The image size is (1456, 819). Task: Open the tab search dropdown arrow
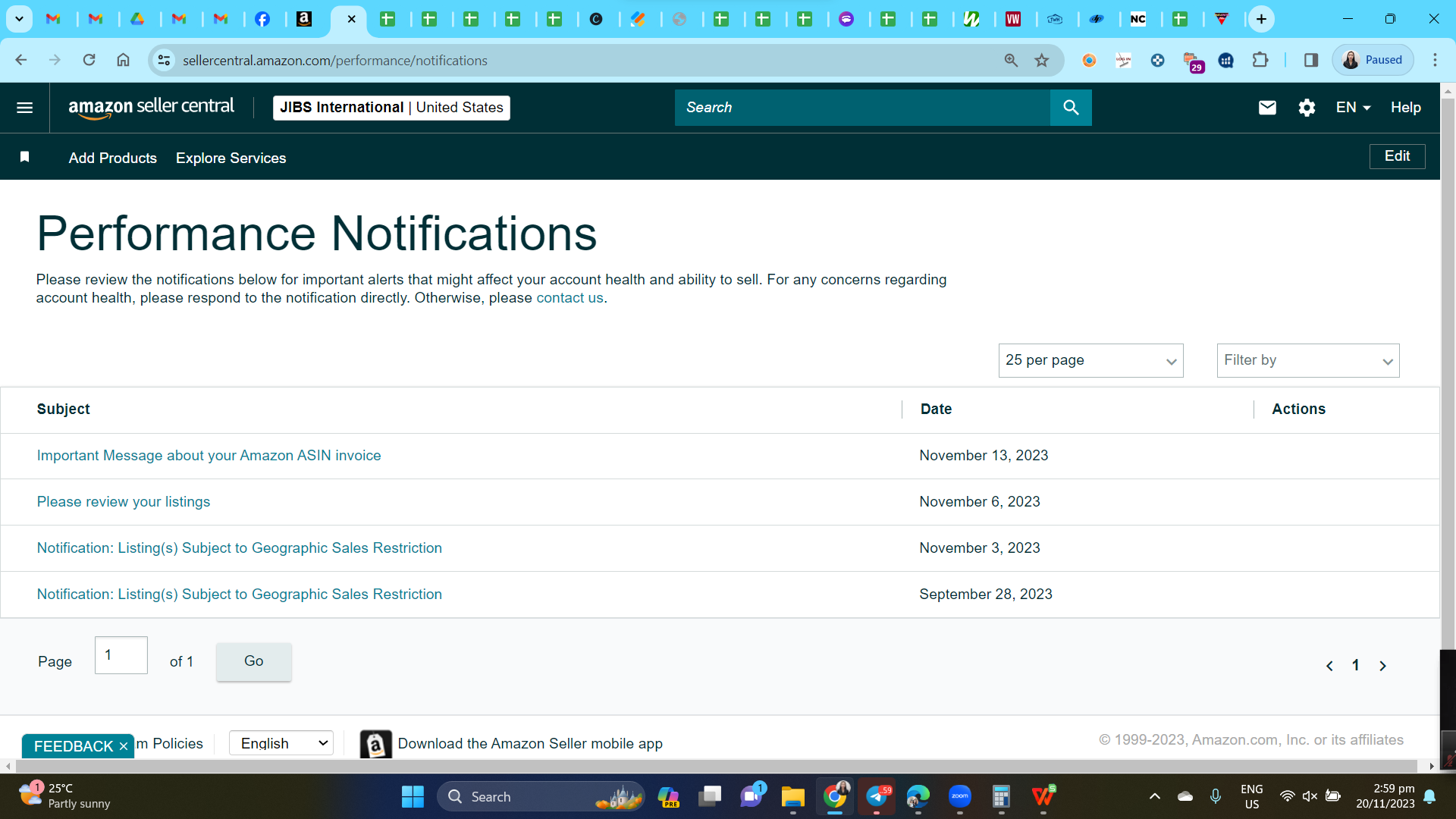tap(19, 19)
